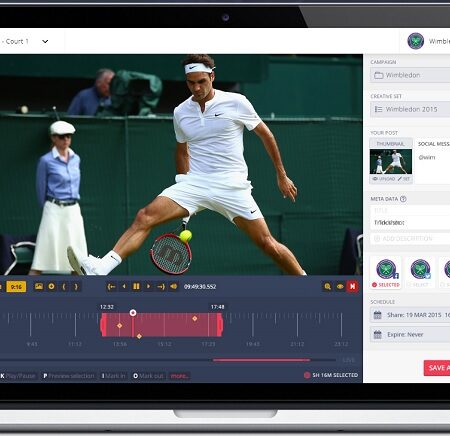Click the diamond marker near 13:56
Image resolution: width=450 pixels, height=436 pixels.
point(119,325)
